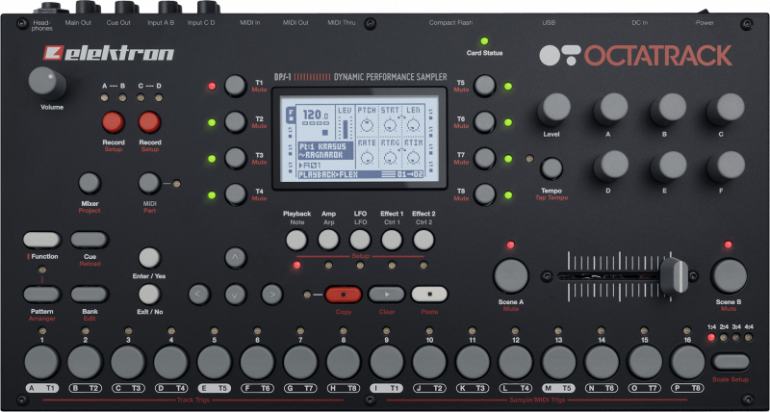Select track T2 button

(x=235, y=122)
